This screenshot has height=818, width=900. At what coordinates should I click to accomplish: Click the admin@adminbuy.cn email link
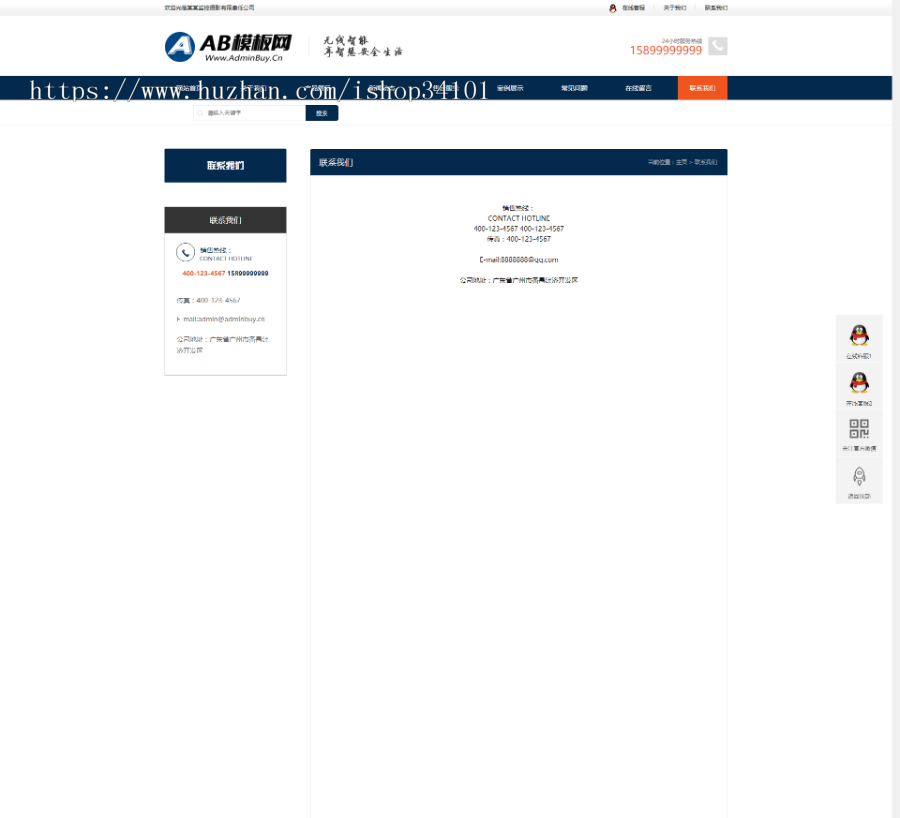point(225,319)
